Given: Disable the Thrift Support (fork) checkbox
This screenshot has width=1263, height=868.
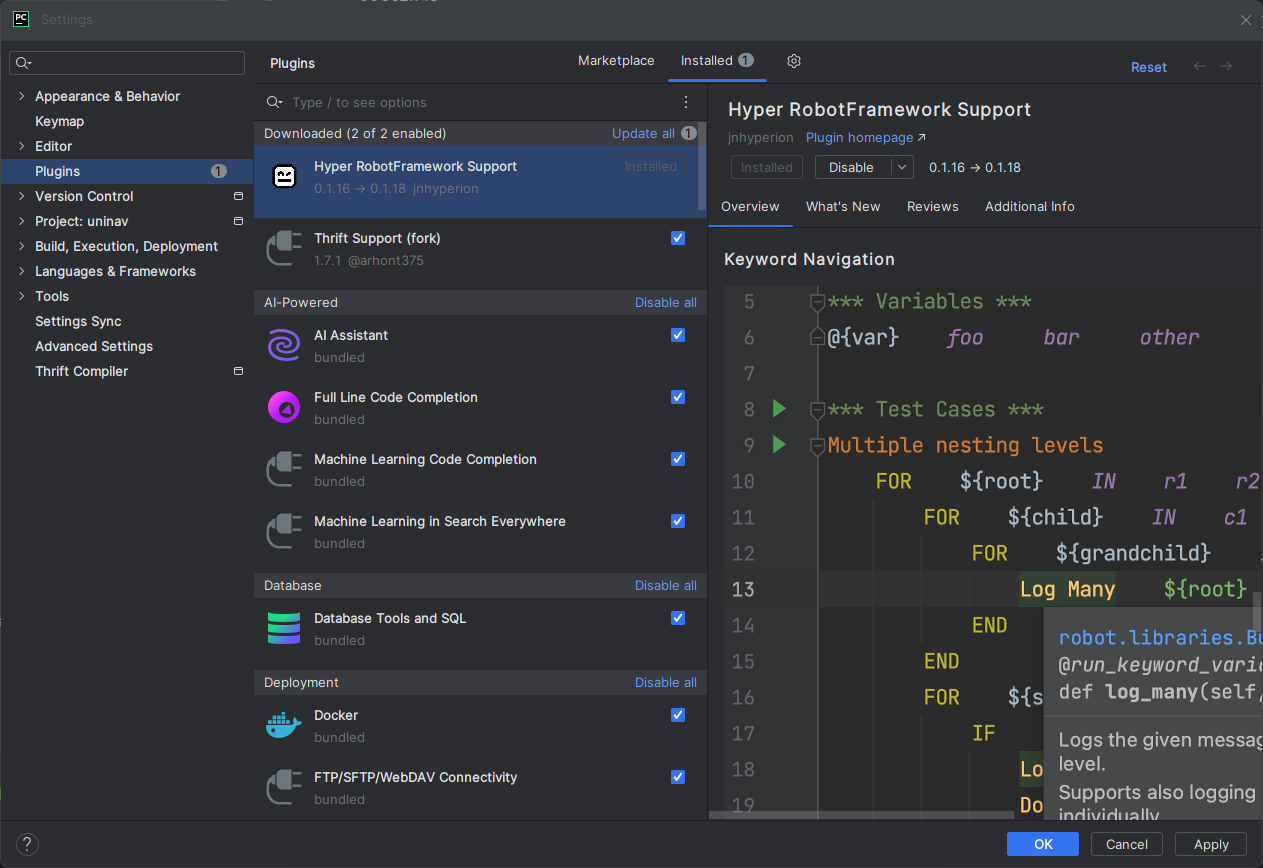Looking at the screenshot, I should point(678,238).
